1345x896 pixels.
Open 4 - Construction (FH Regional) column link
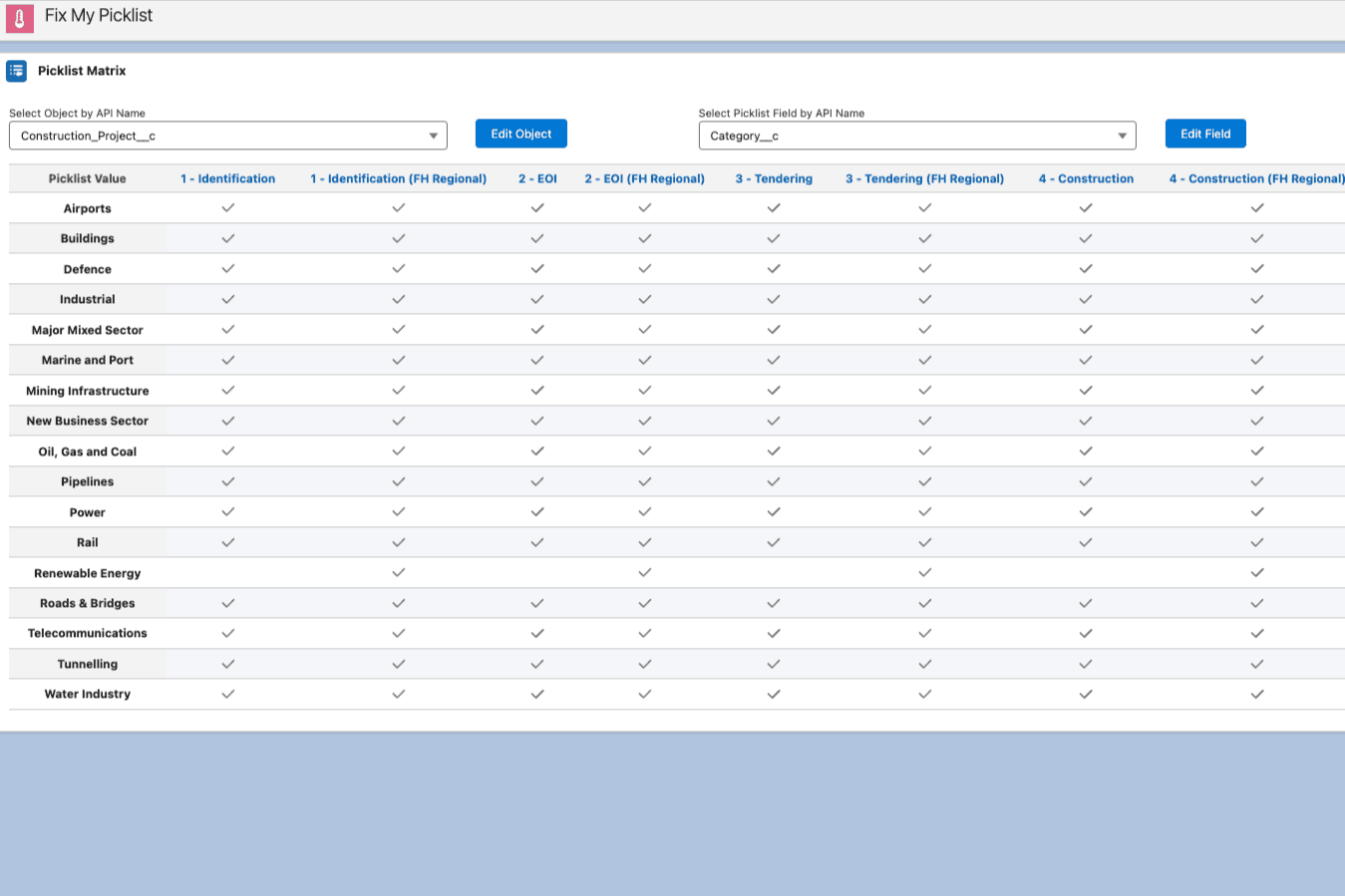click(1257, 178)
